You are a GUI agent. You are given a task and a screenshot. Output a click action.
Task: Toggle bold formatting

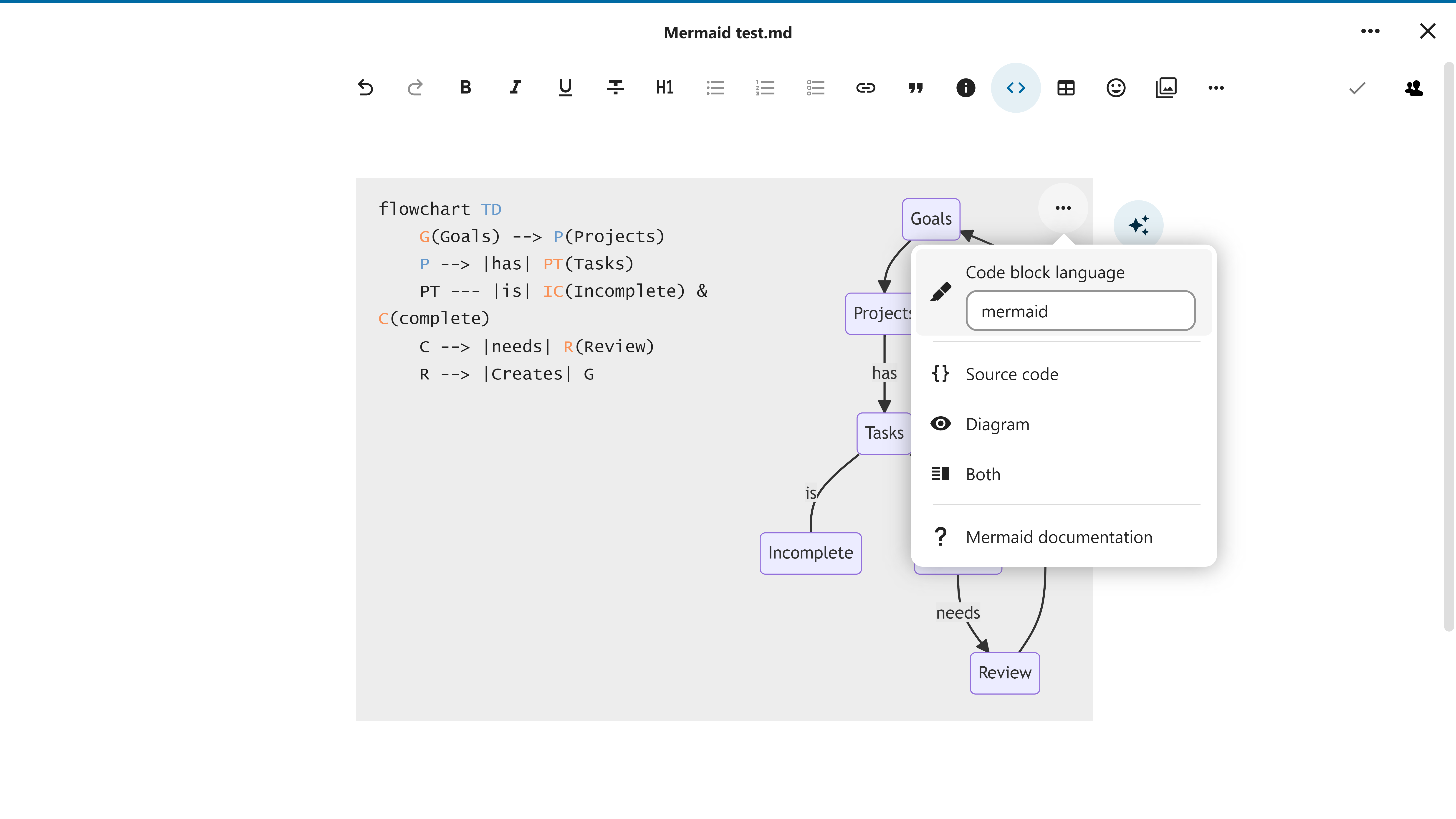point(465,88)
